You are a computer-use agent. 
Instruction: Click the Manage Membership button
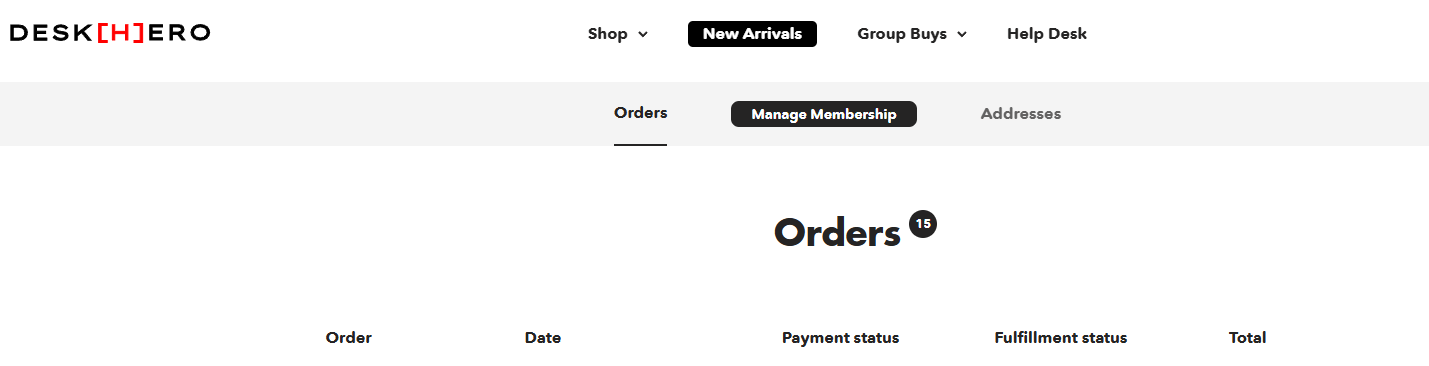pyautogui.click(x=824, y=114)
